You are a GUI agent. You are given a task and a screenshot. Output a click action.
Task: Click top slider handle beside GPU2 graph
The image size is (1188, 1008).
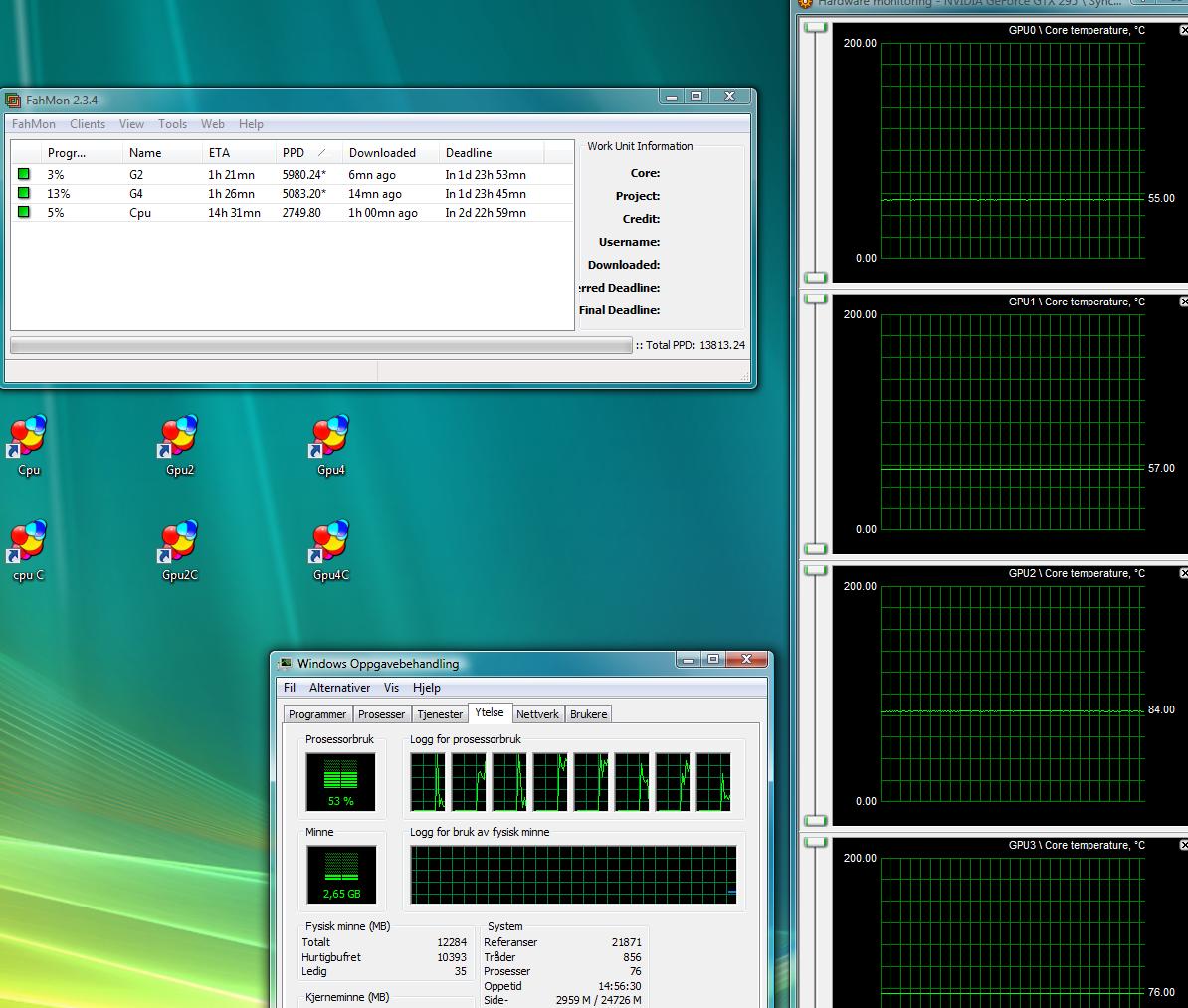click(815, 571)
